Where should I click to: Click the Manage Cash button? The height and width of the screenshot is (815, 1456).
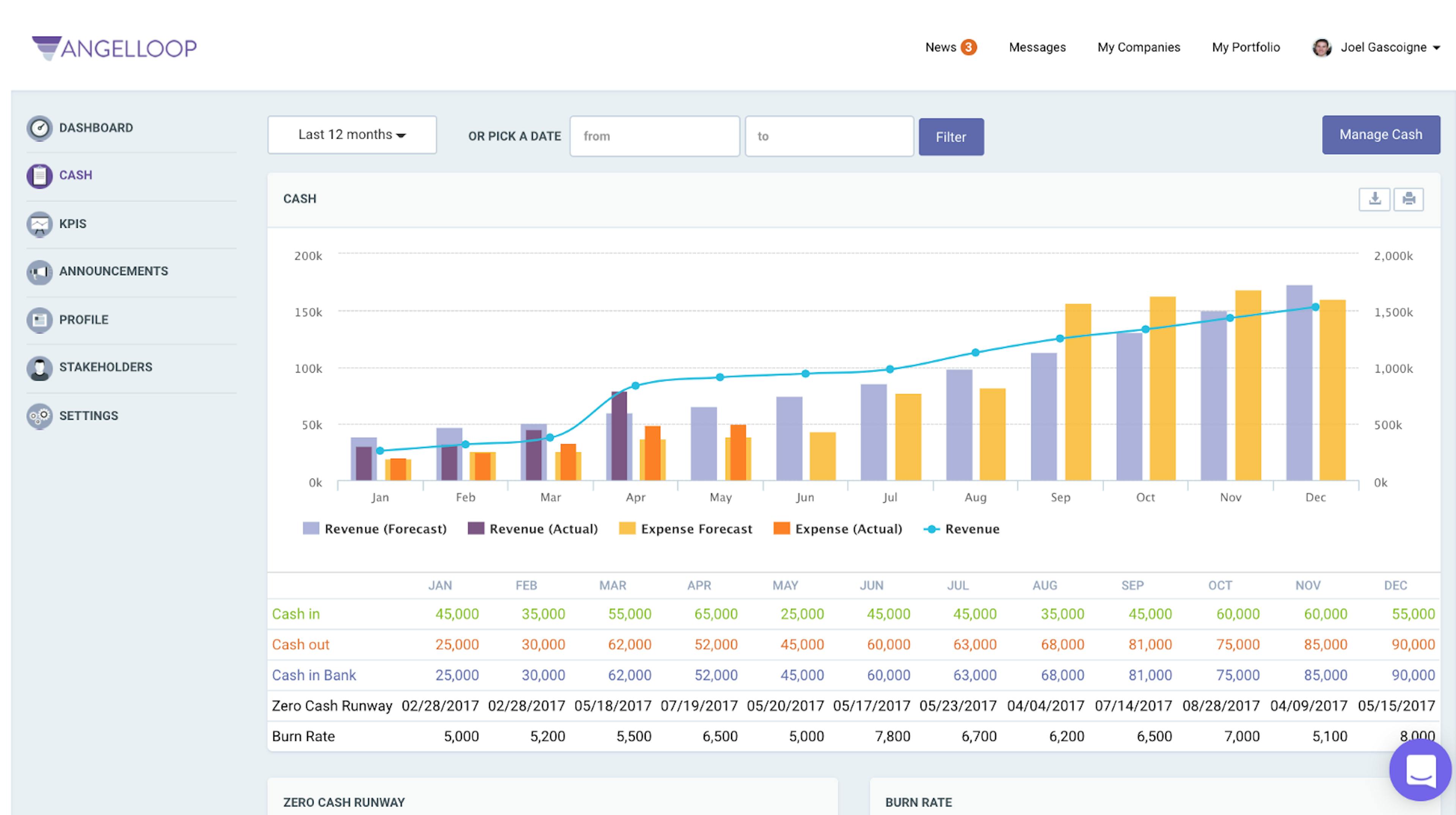(1380, 135)
